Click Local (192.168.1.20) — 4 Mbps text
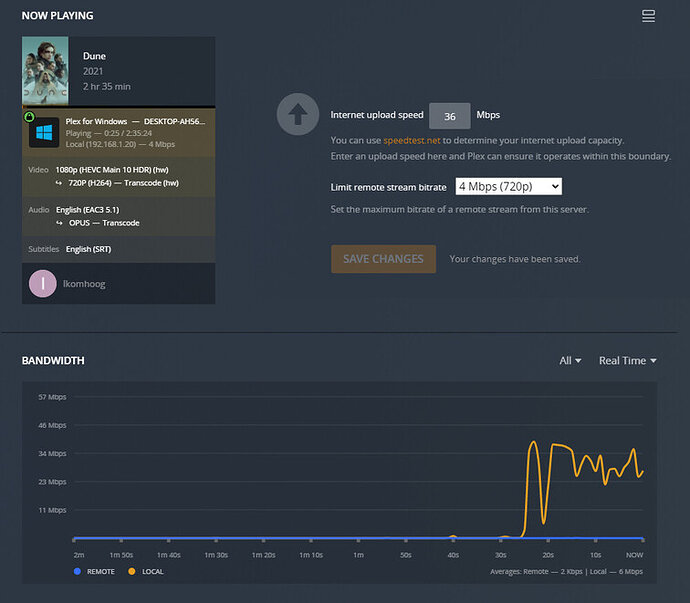The width and height of the screenshot is (690, 603). (120, 144)
